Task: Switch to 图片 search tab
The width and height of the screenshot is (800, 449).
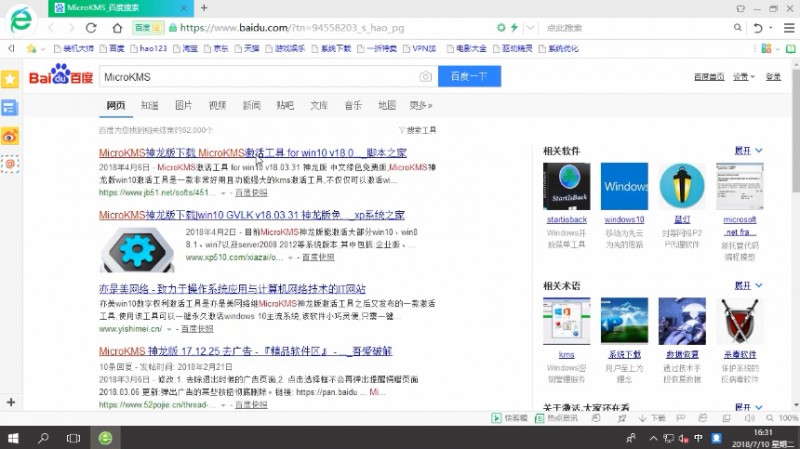Action: (x=184, y=105)
